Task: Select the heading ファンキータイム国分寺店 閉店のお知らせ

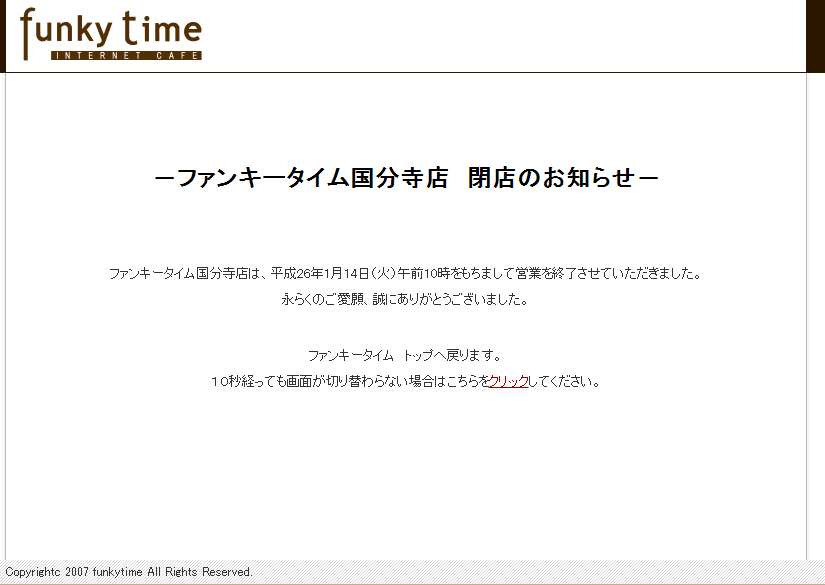Action: (406, 177)
